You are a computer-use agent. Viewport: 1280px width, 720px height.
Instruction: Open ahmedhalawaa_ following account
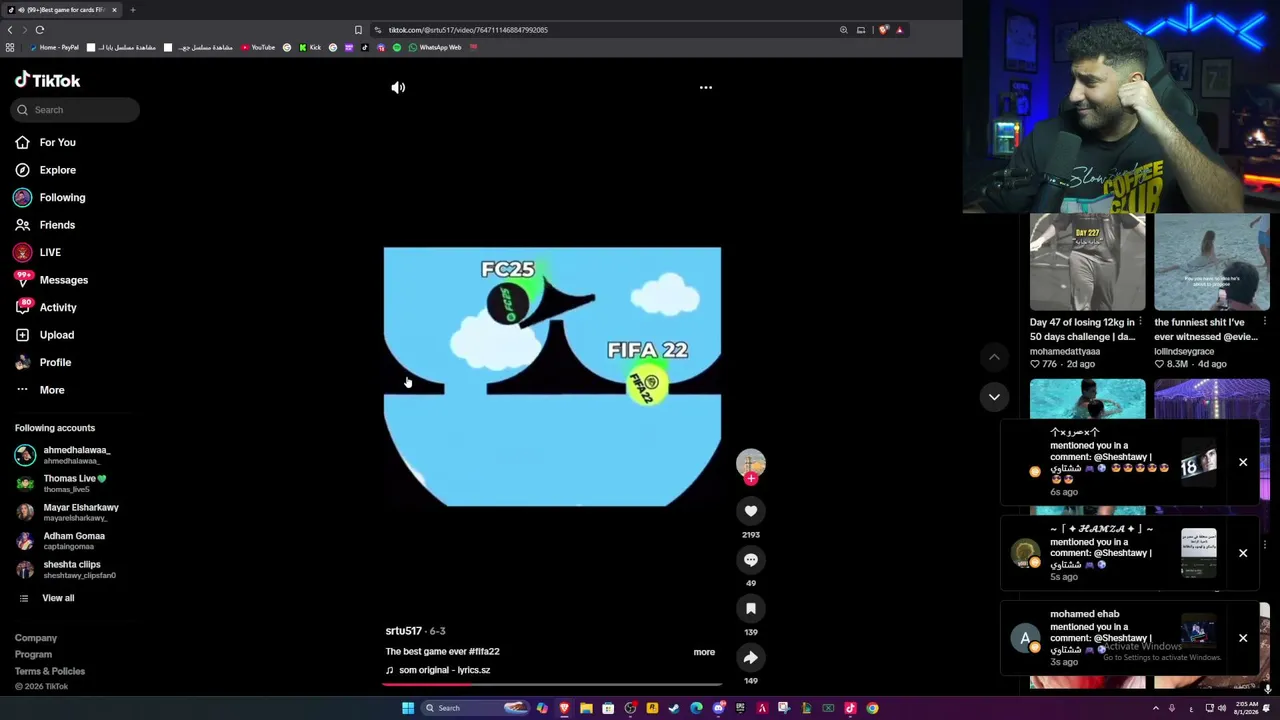(64, 455)
